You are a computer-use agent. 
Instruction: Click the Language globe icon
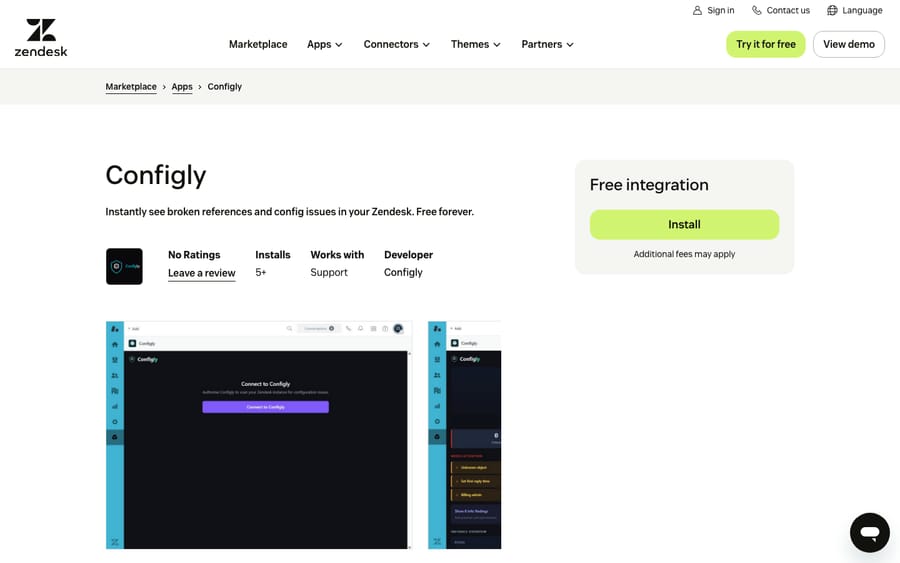coord(832,10)
